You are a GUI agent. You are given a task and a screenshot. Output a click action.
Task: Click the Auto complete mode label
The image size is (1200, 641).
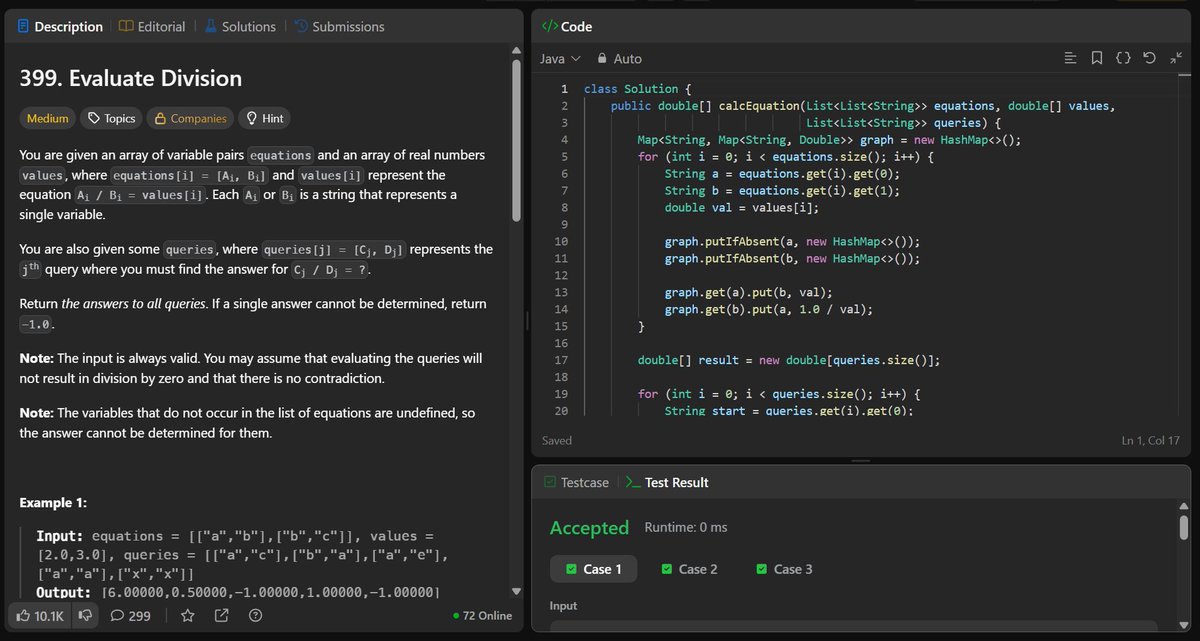click(x=628, y=59)
